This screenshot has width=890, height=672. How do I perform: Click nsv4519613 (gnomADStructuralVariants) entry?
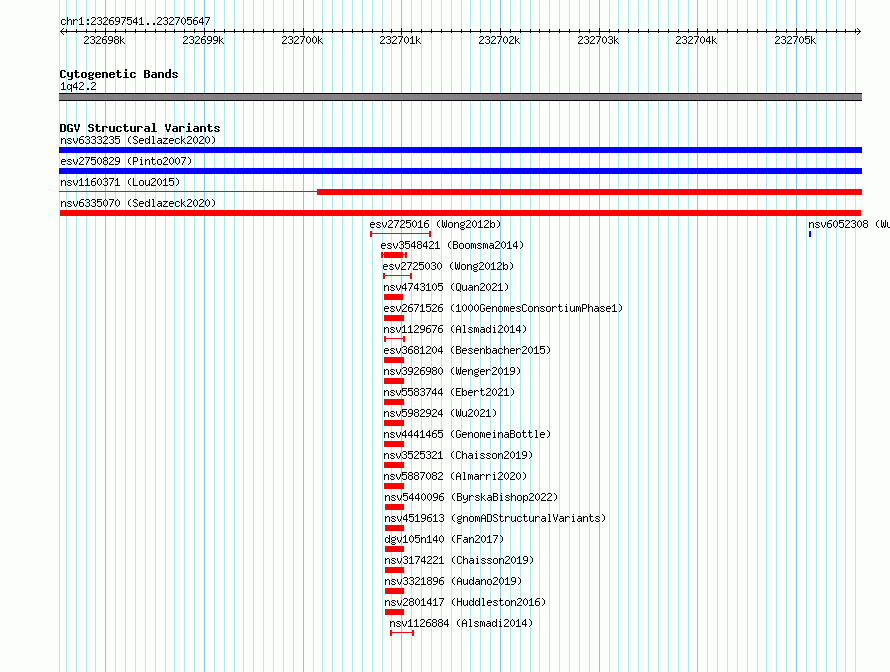coord(495,518)
